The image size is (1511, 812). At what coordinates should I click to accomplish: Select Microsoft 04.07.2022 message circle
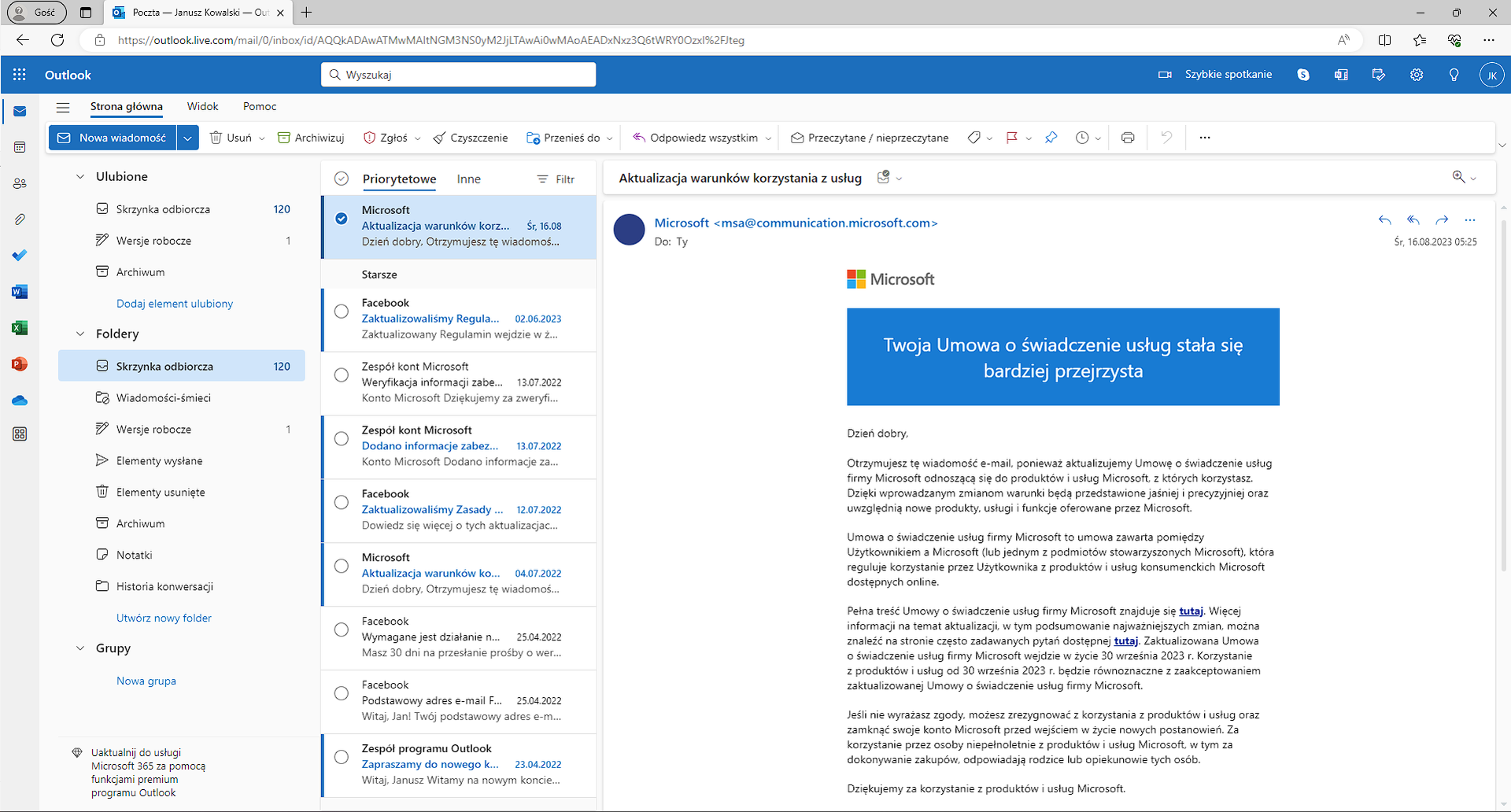click(x=342, y=567)
